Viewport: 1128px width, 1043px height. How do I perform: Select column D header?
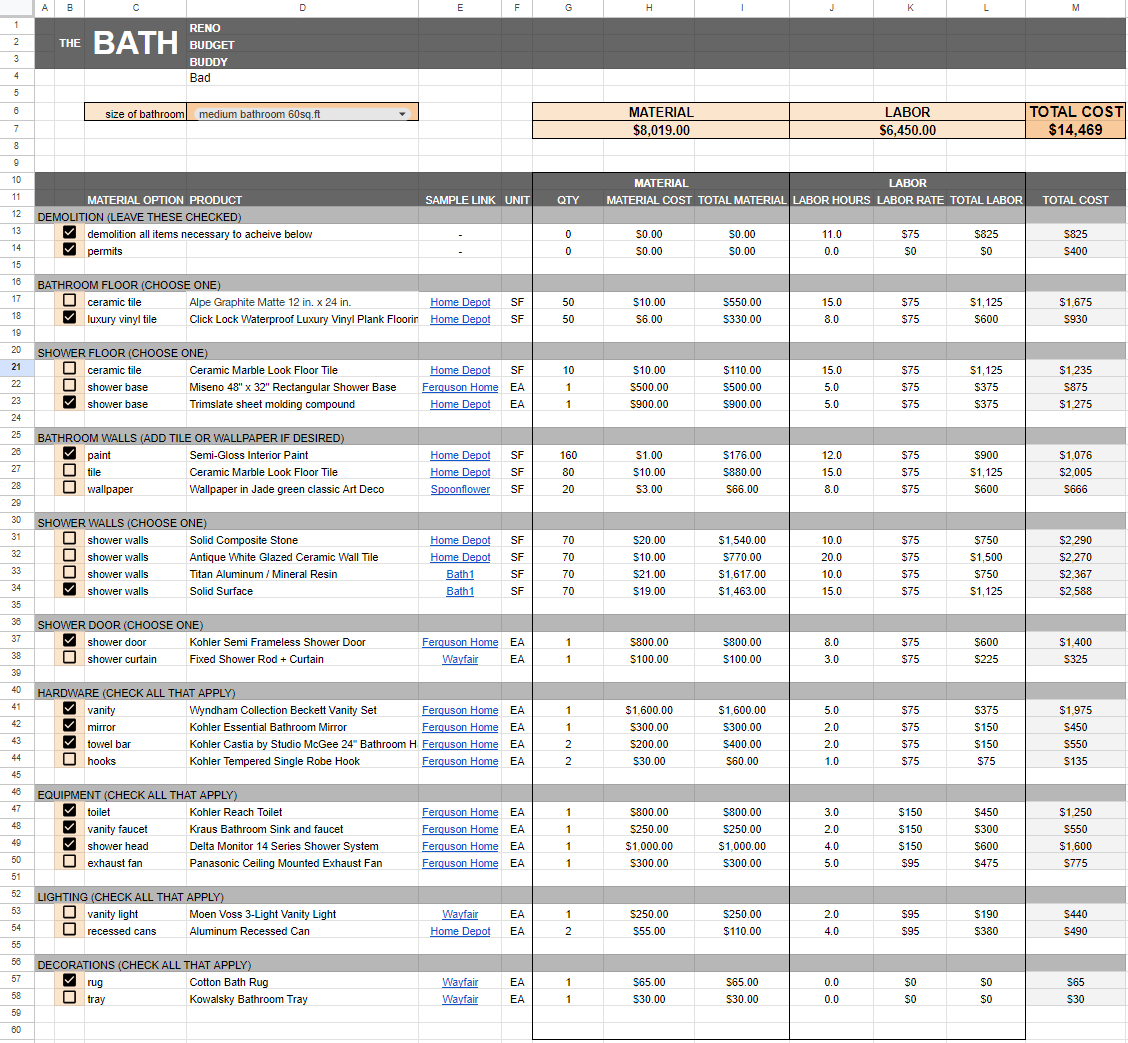point(302,8)
